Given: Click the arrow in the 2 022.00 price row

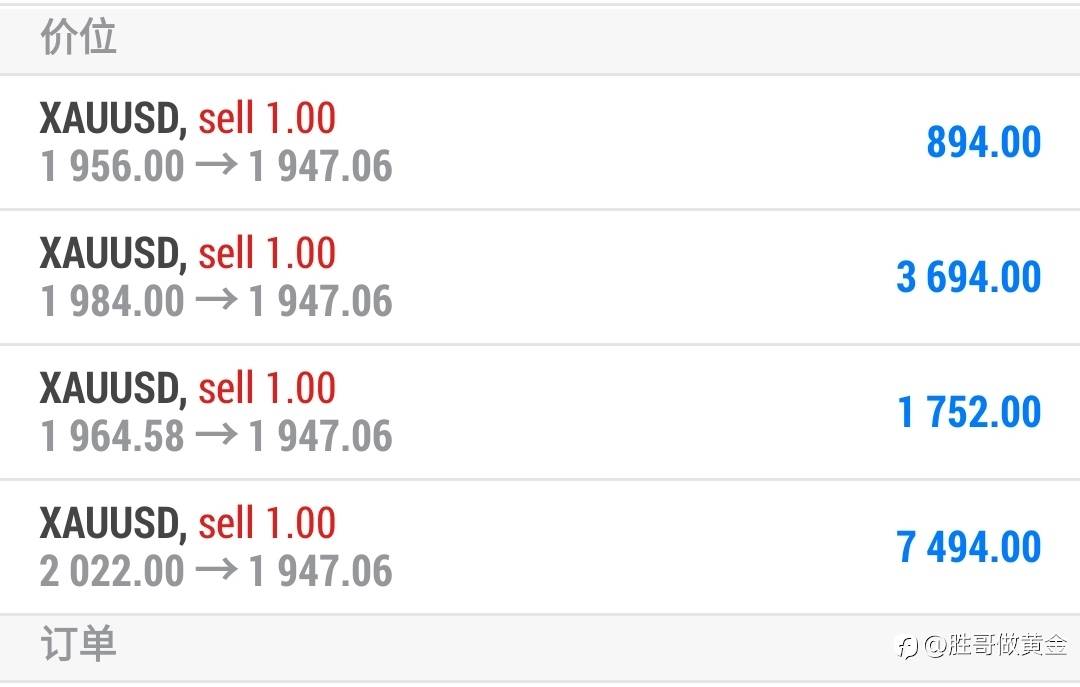Looking at the screenshot, I should click(x=217, y=570).
